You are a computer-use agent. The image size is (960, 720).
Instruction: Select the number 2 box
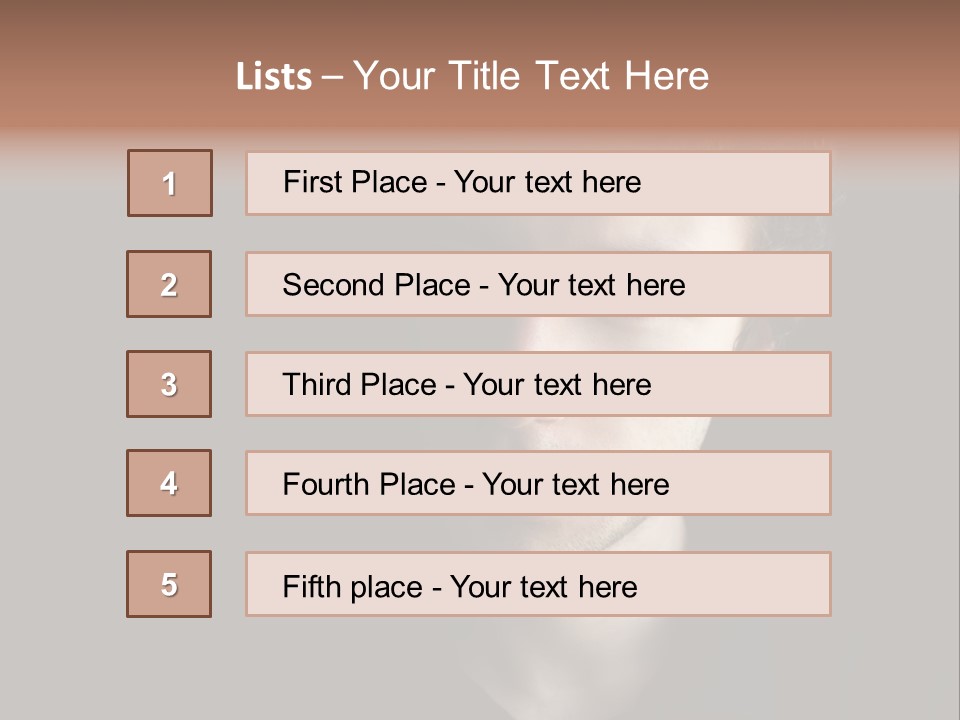coord(169,284)
